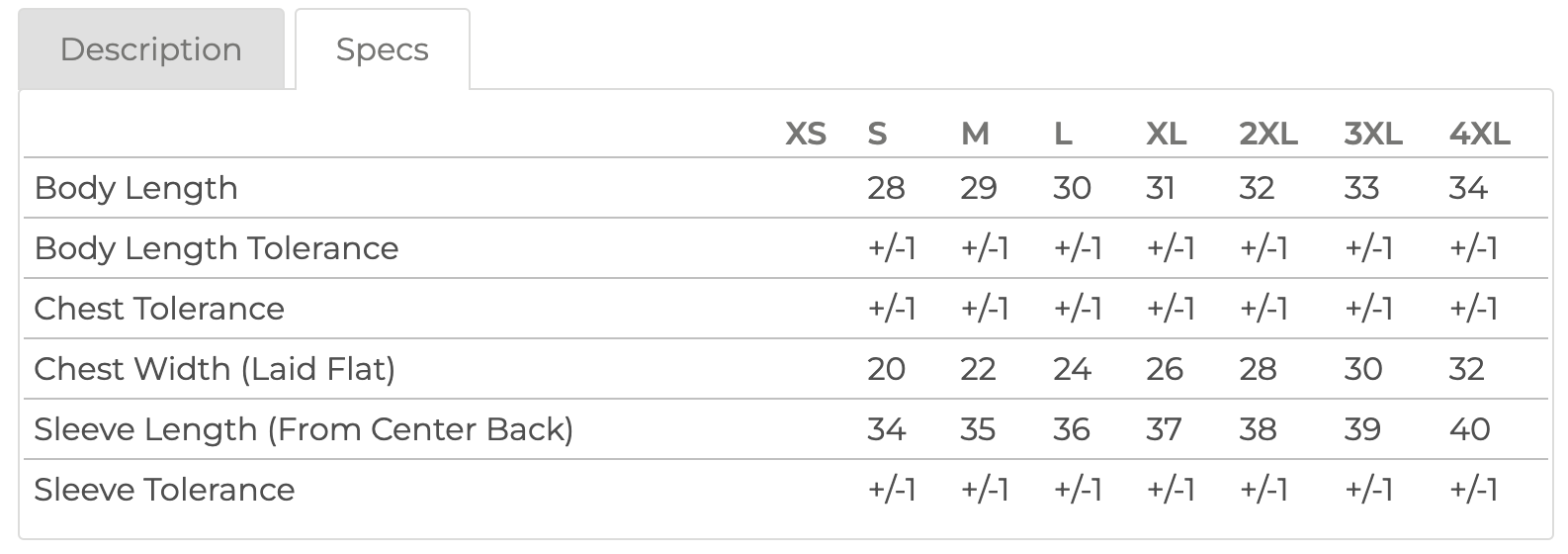Click the 3XL size column header
This screenshot has width=1568, height=554.
[x=1372, y=134]
